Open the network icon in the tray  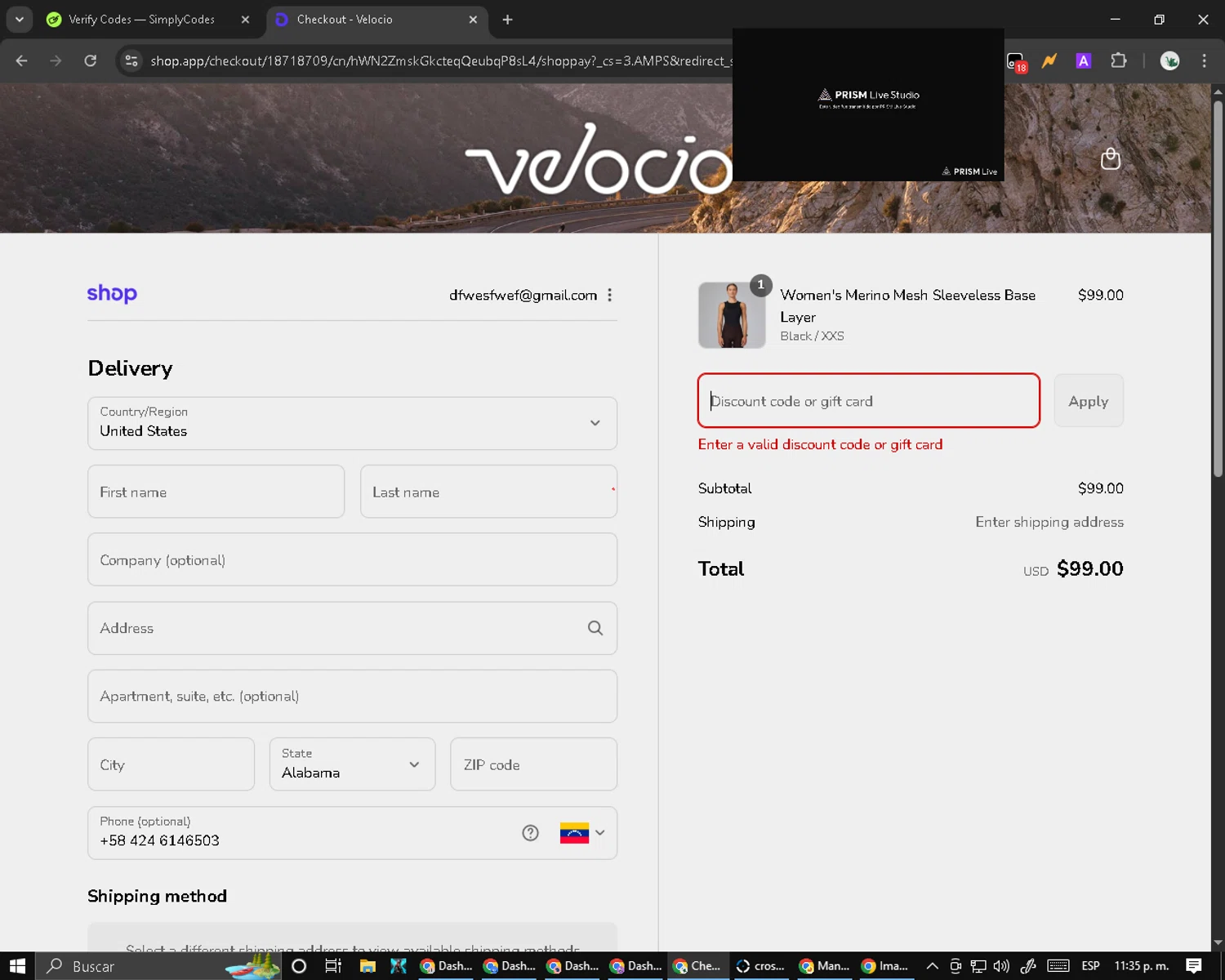coord(978,966)
